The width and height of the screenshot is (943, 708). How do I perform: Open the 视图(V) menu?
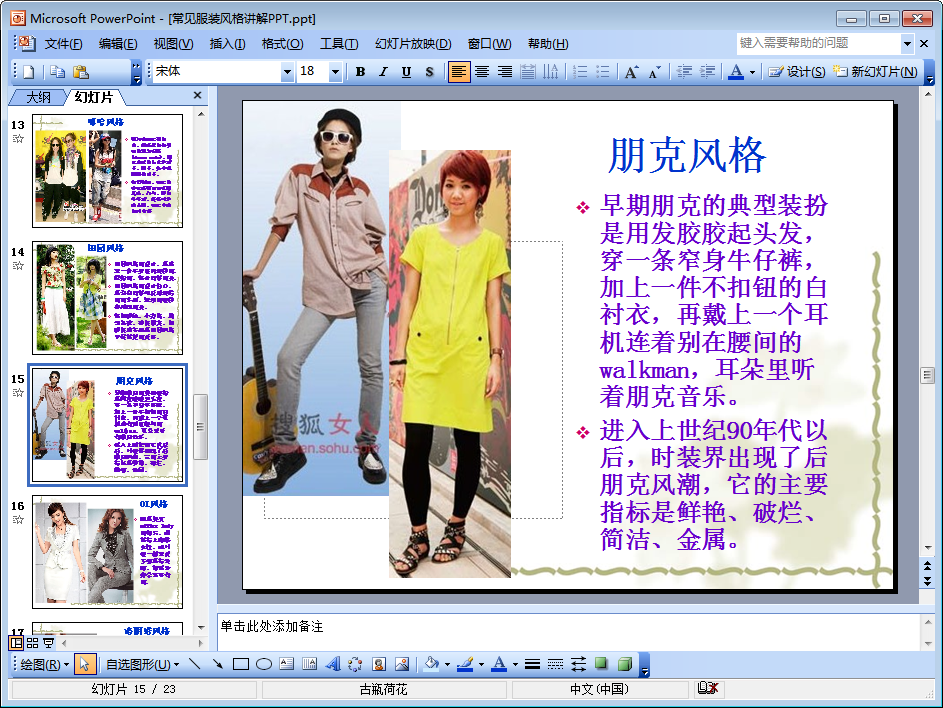173,44
